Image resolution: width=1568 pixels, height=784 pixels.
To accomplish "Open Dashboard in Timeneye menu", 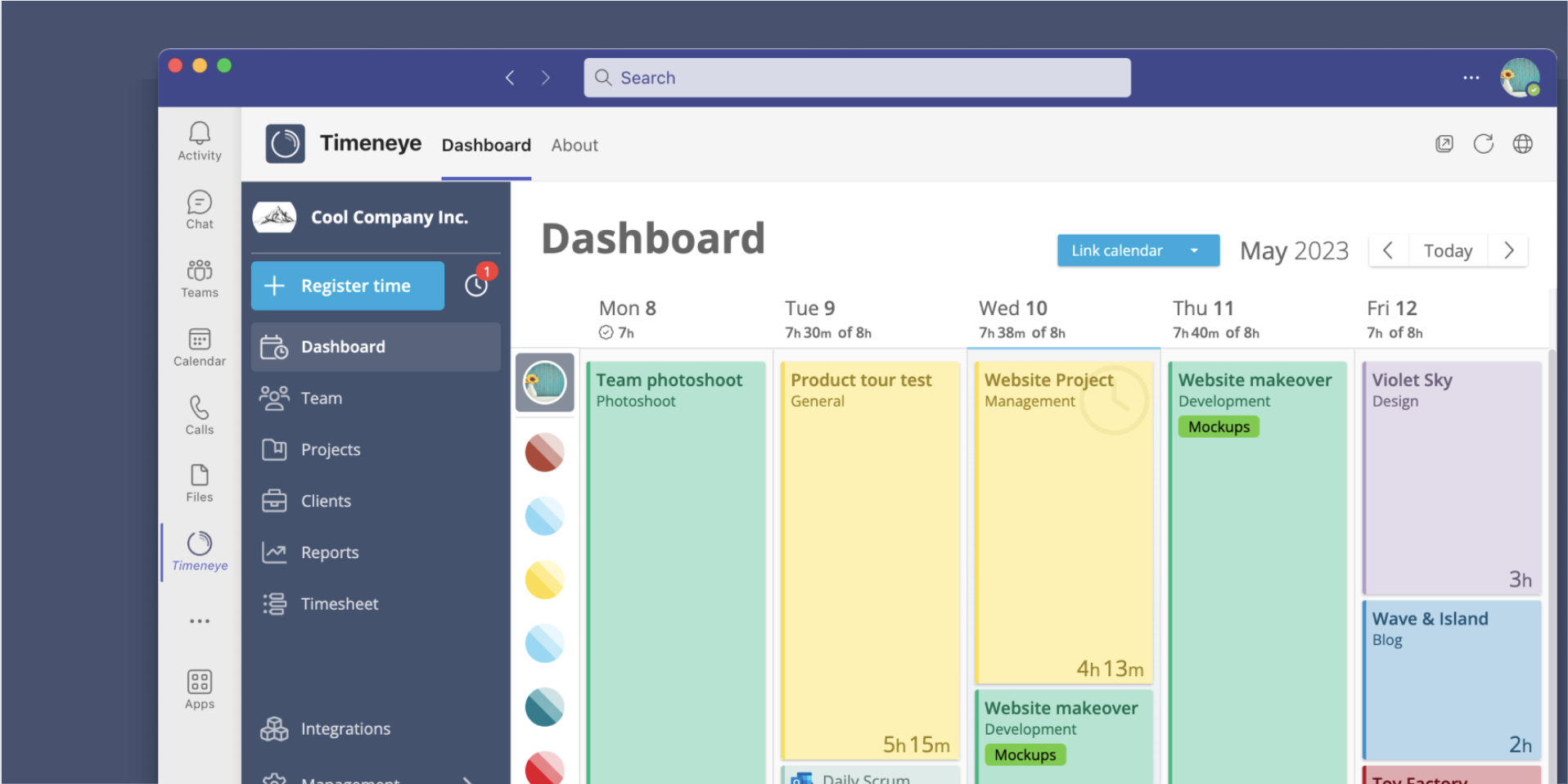I will (x=376, y=347).
